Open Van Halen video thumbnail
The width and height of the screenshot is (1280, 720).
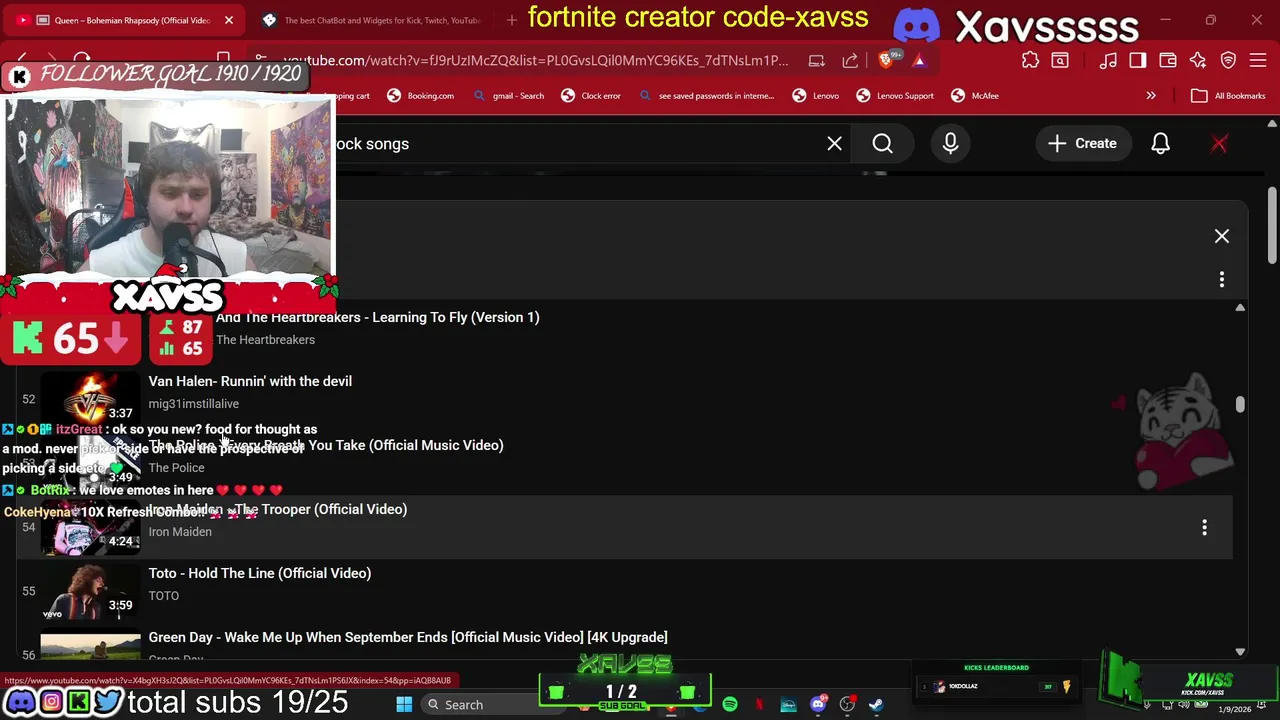coord(90,398)
